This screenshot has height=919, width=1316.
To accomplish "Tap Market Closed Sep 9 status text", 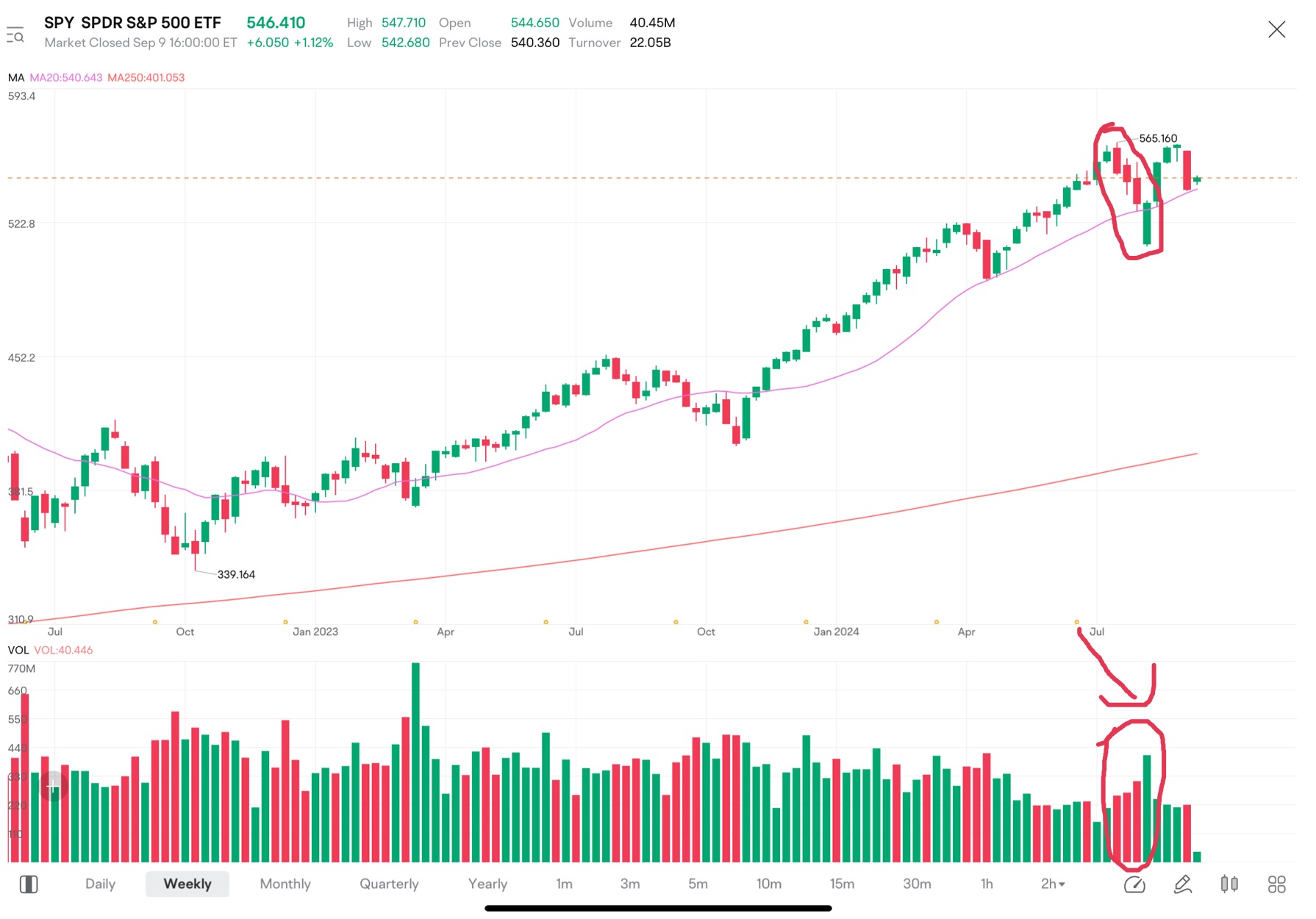I will point(140,43).
